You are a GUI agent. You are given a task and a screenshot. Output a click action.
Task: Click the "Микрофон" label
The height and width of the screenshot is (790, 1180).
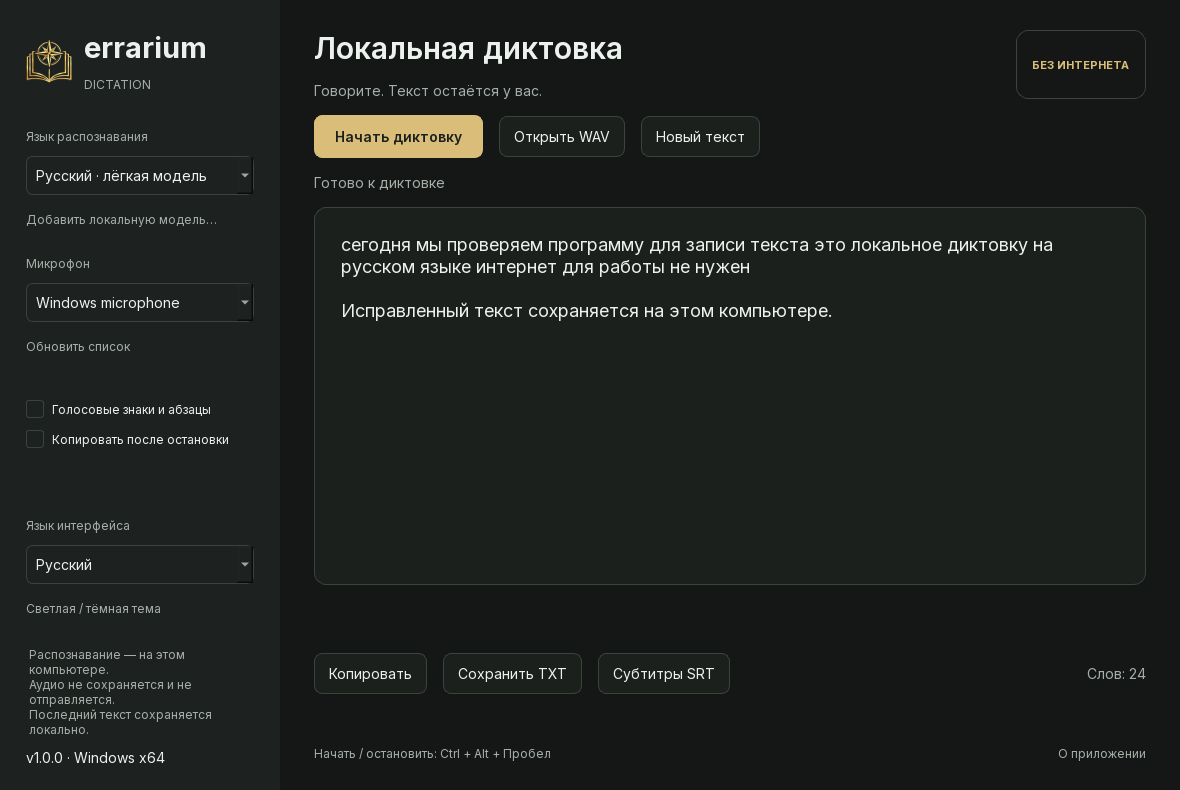point(58,264)
